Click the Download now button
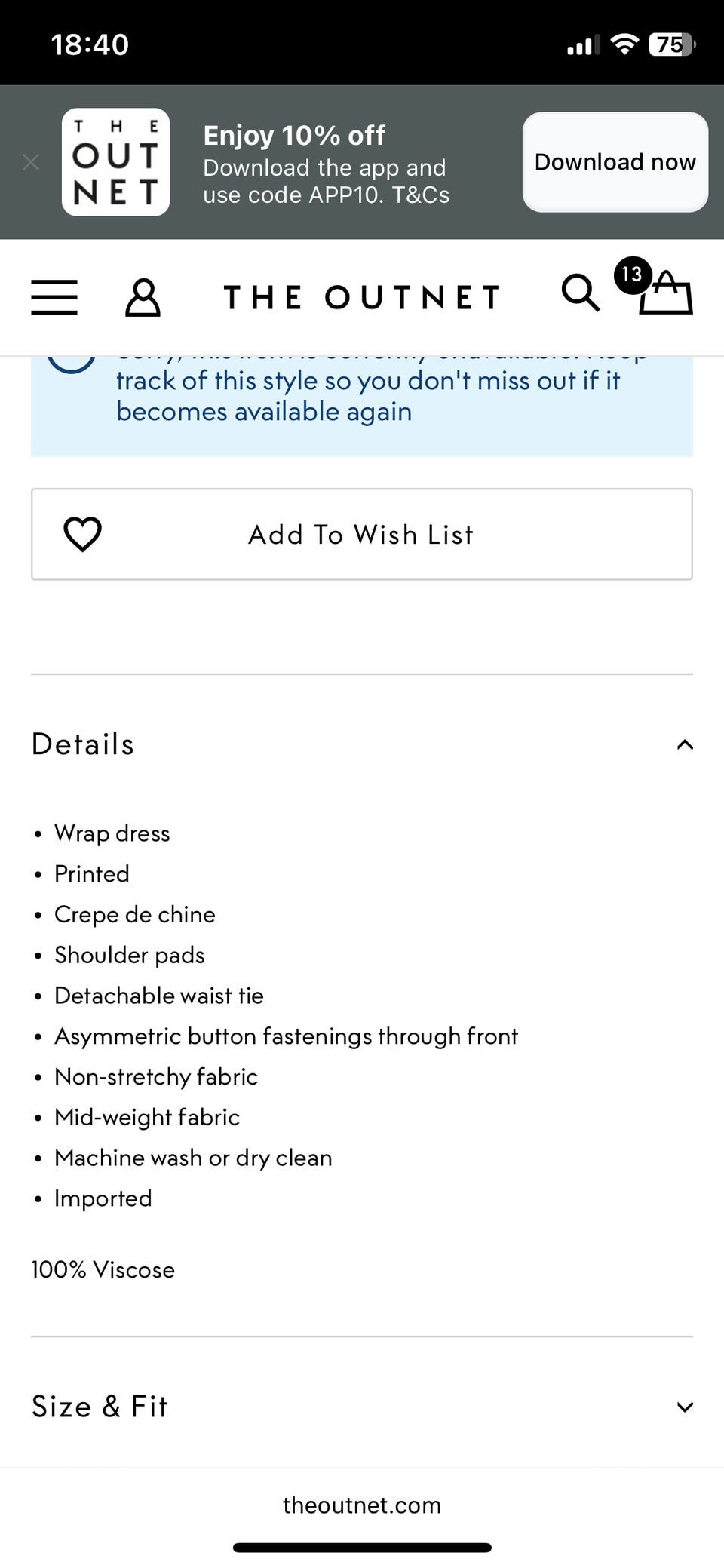 click(615, 162)
